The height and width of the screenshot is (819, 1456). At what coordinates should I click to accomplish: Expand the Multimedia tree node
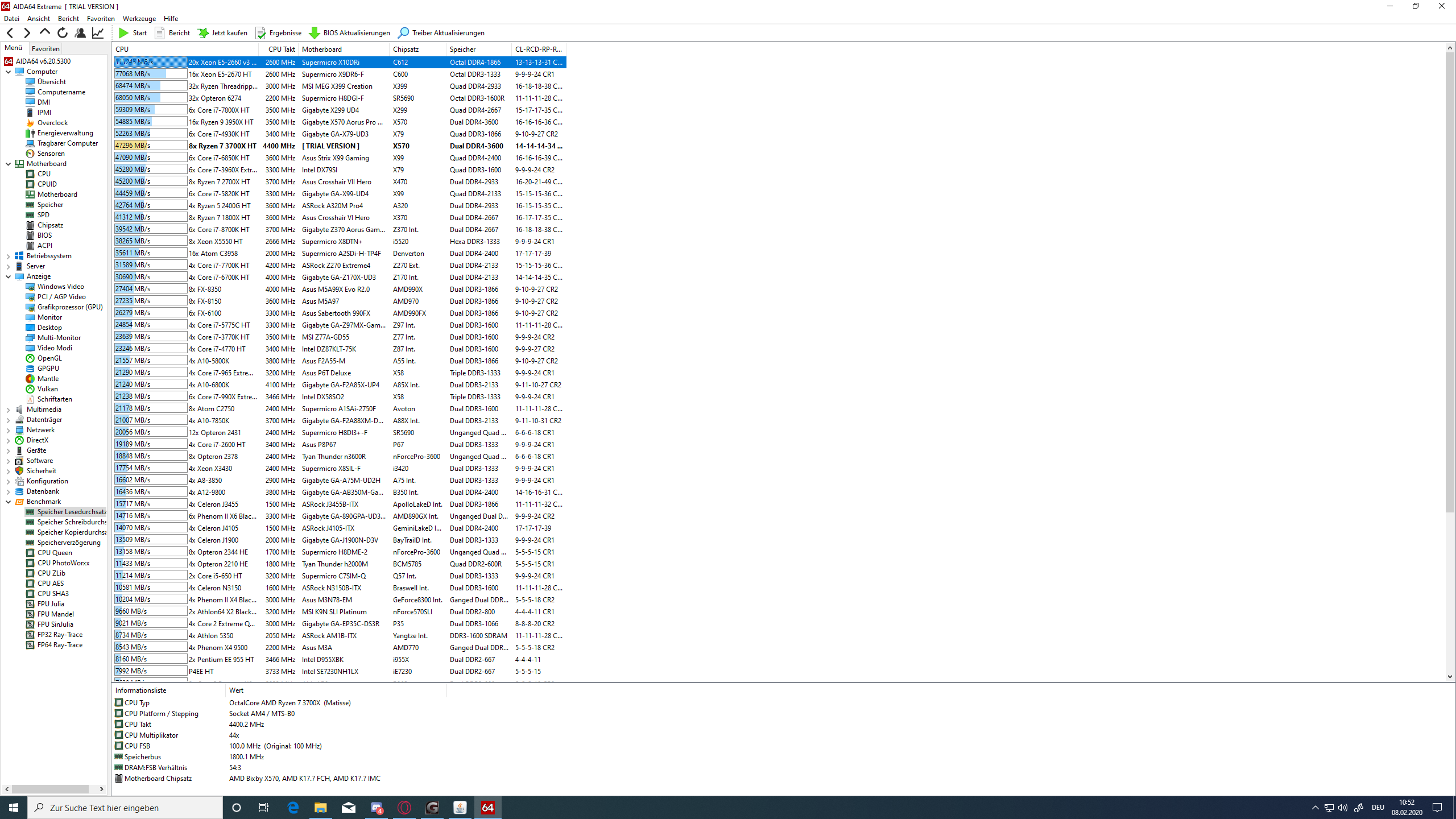tap(9, 409)
